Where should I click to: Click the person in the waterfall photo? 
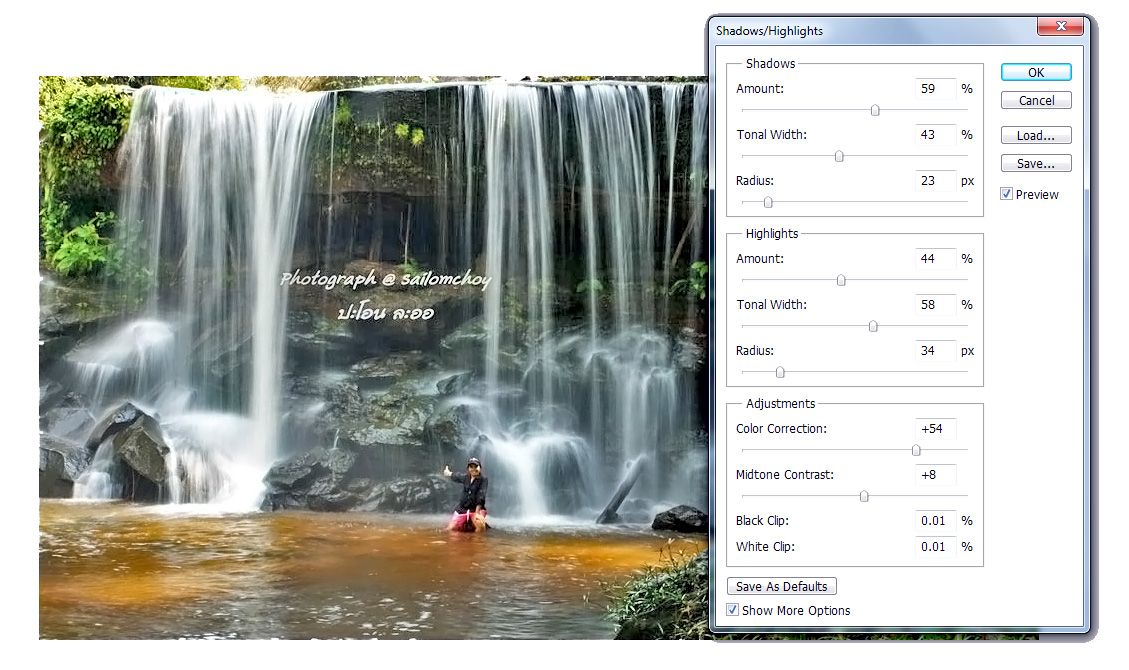[470, 494]
